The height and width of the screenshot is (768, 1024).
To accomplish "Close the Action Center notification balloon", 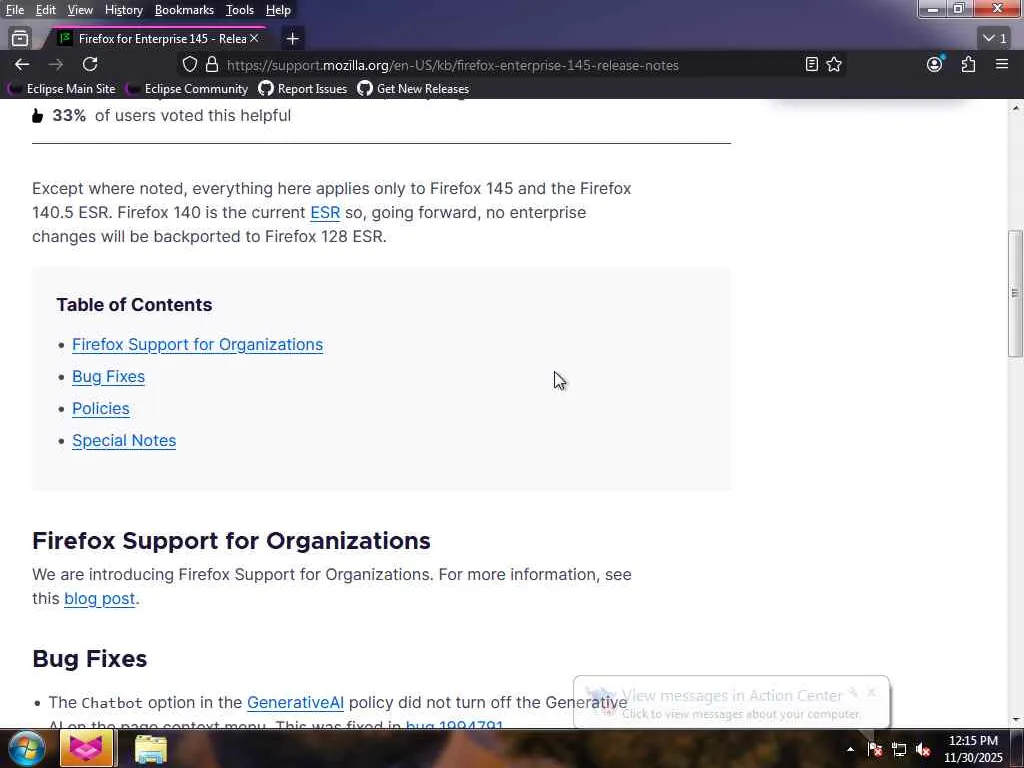I will pyautogui.click(x=872, y=692).
